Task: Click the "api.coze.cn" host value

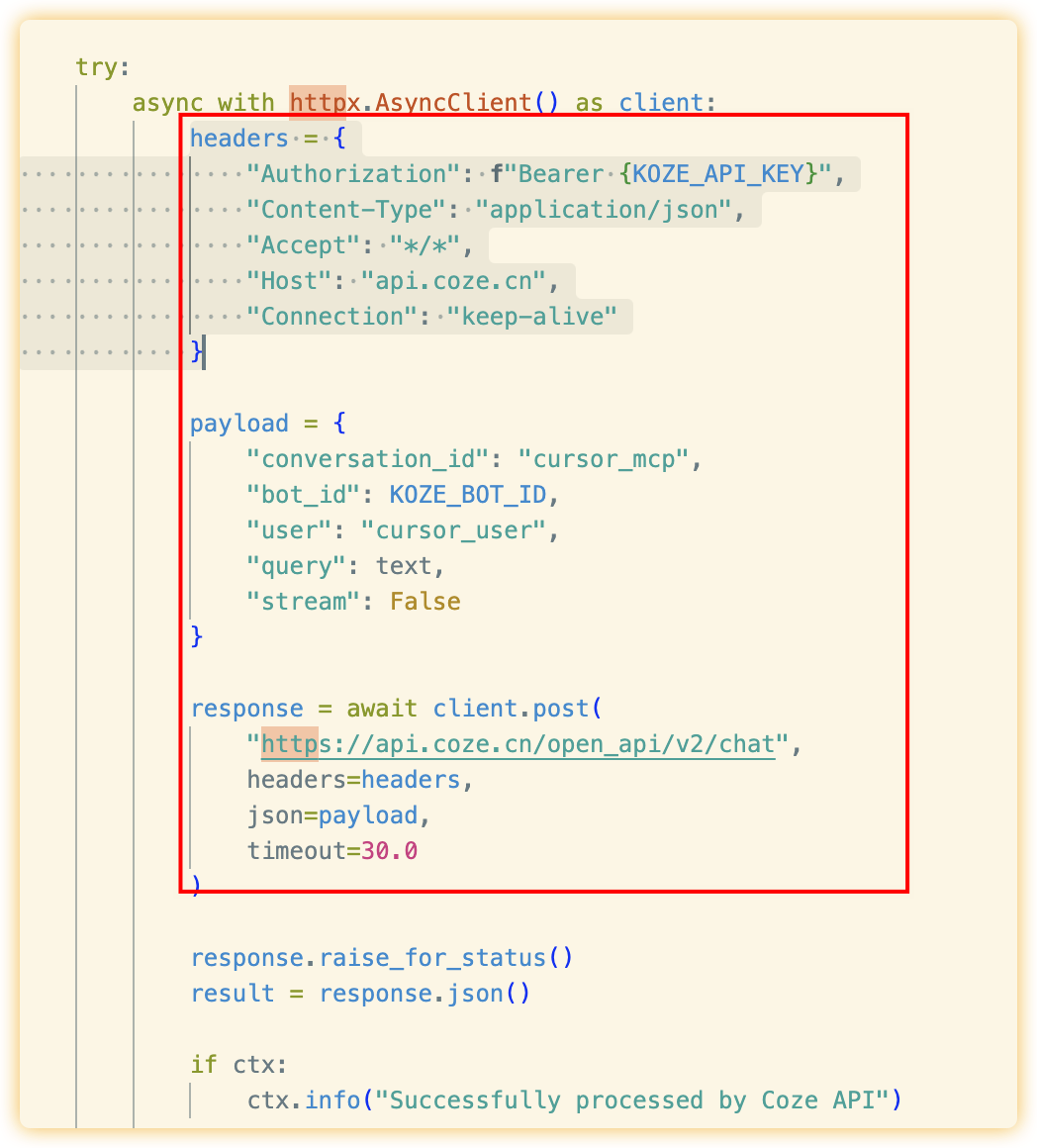Action: coord(454,281)
